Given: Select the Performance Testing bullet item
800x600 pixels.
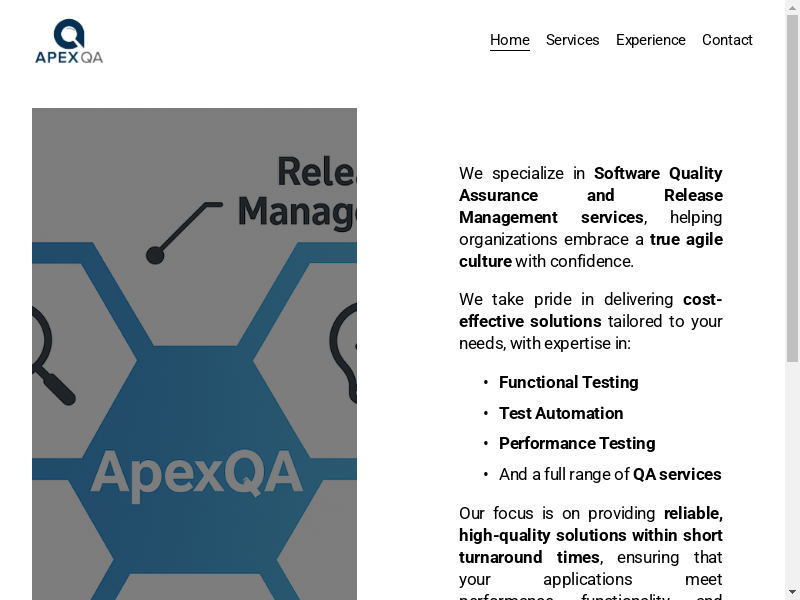Looking at the screenshot, I should point(577,443).
